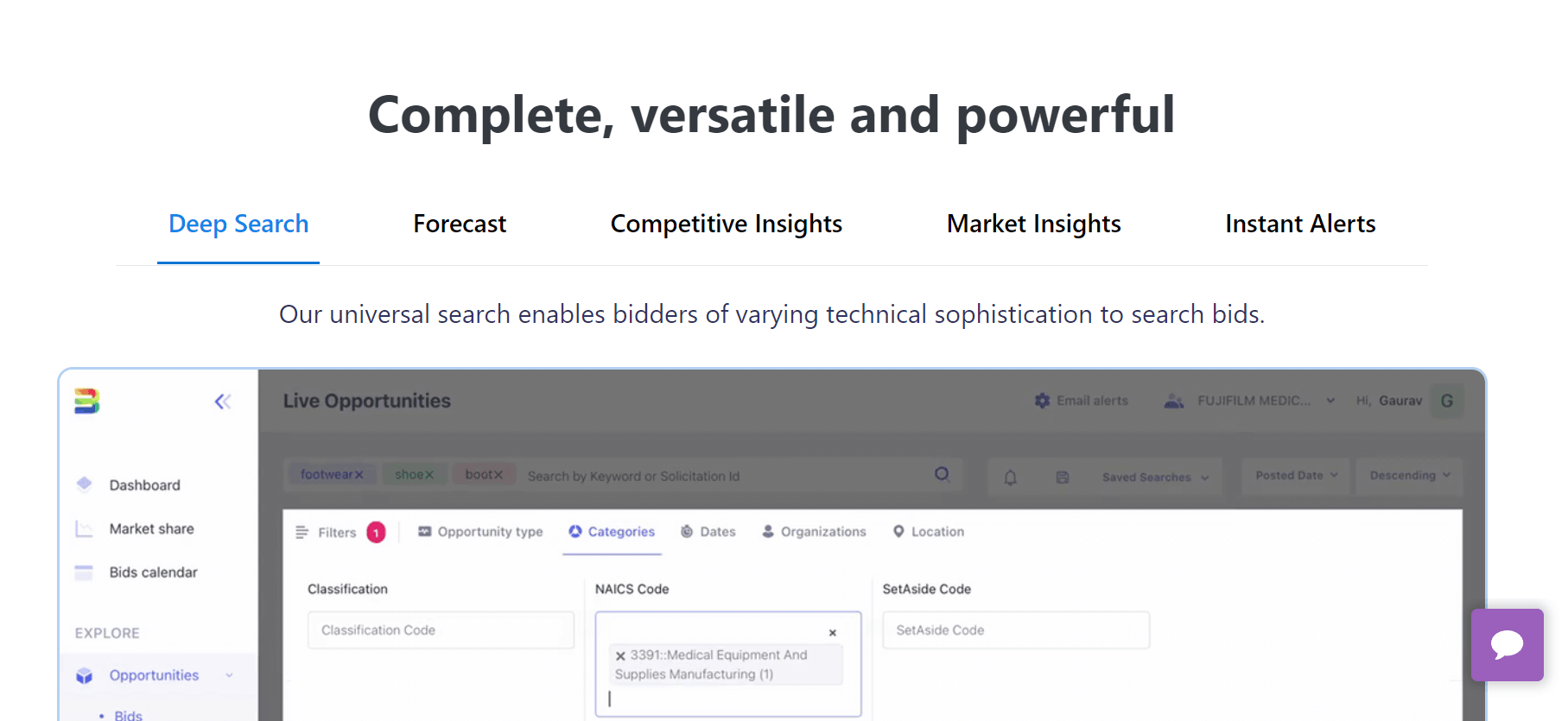Remove the 3391 Medical Equipment NAICS tag
Image resolution: width=1568 pixels, height=721 pixels.
(x=620, y=656)
